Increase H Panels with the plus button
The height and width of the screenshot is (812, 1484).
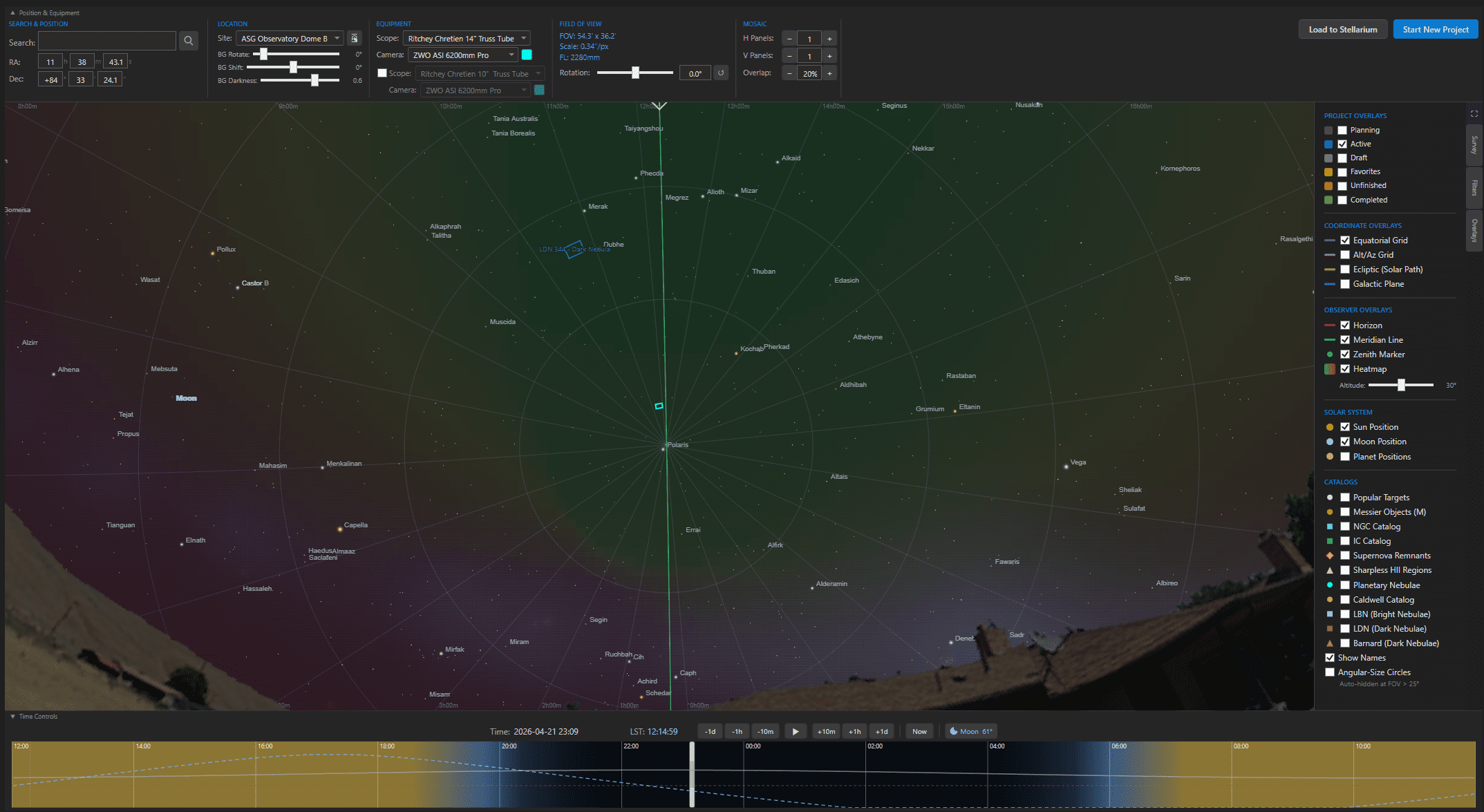pos(829,39)
